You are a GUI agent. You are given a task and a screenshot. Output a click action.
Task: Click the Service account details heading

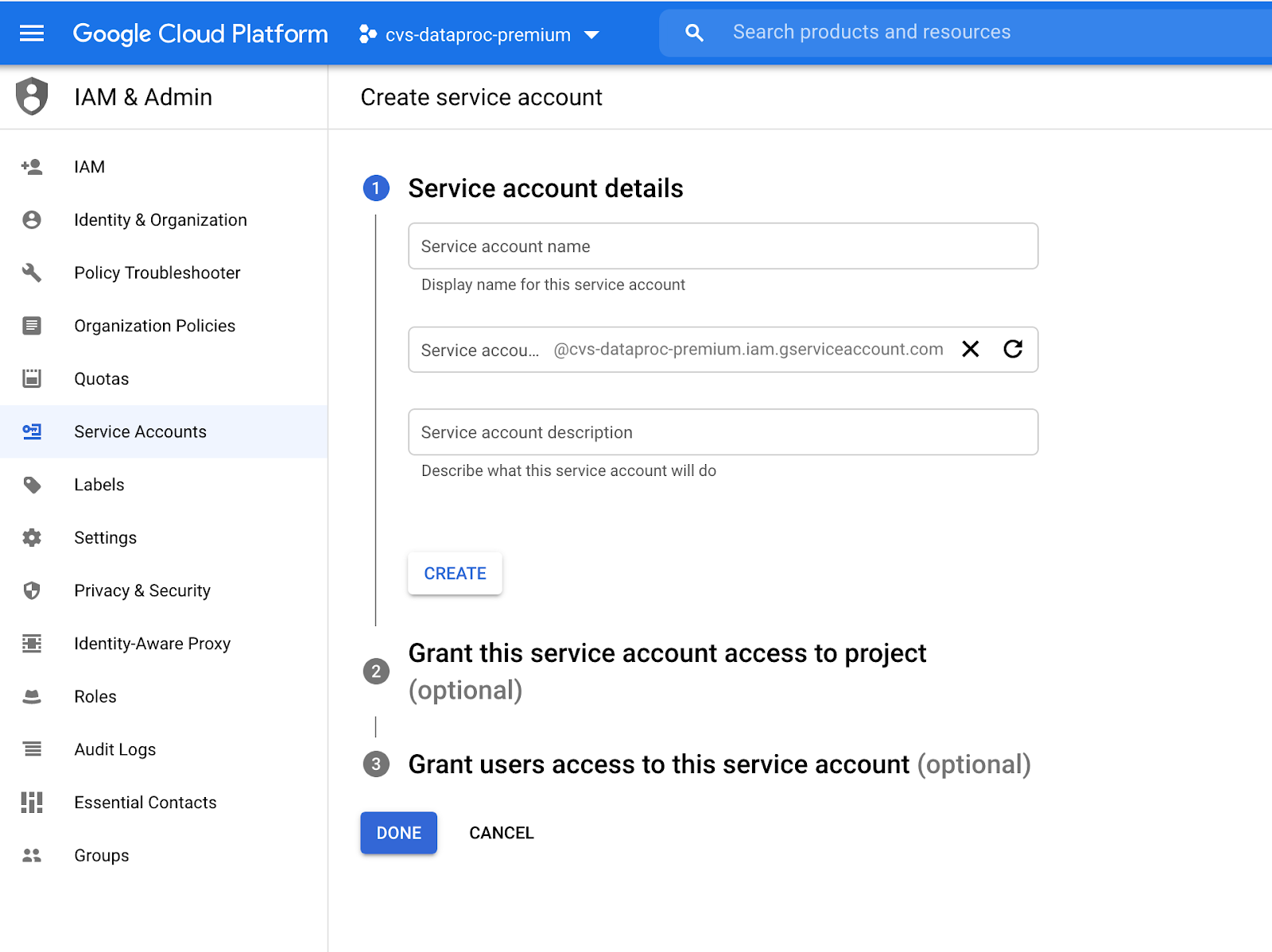[546, 188]
